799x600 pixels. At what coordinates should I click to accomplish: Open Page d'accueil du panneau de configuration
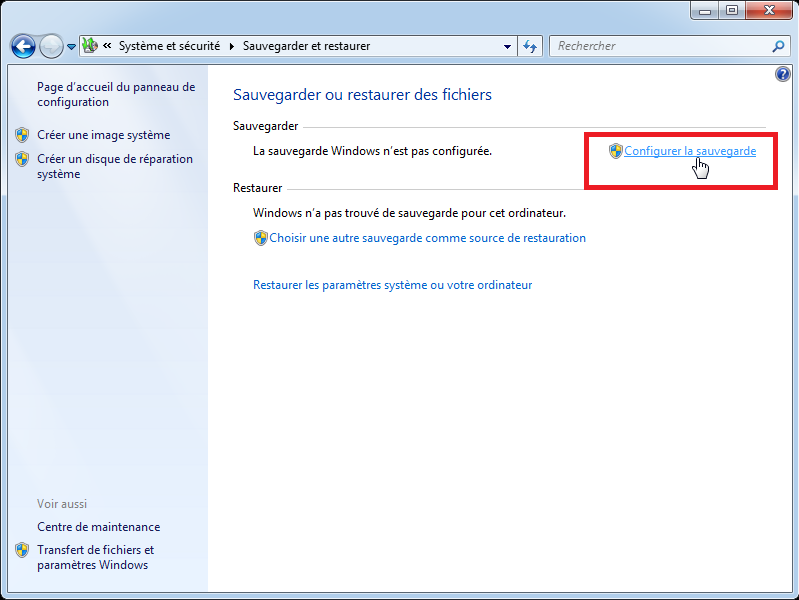(116, 94)
